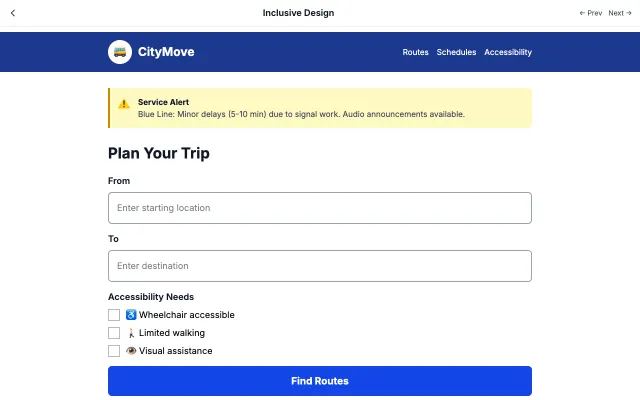
Task: Click the Service Alert warning triangle icon
Action: pos(124,104)
